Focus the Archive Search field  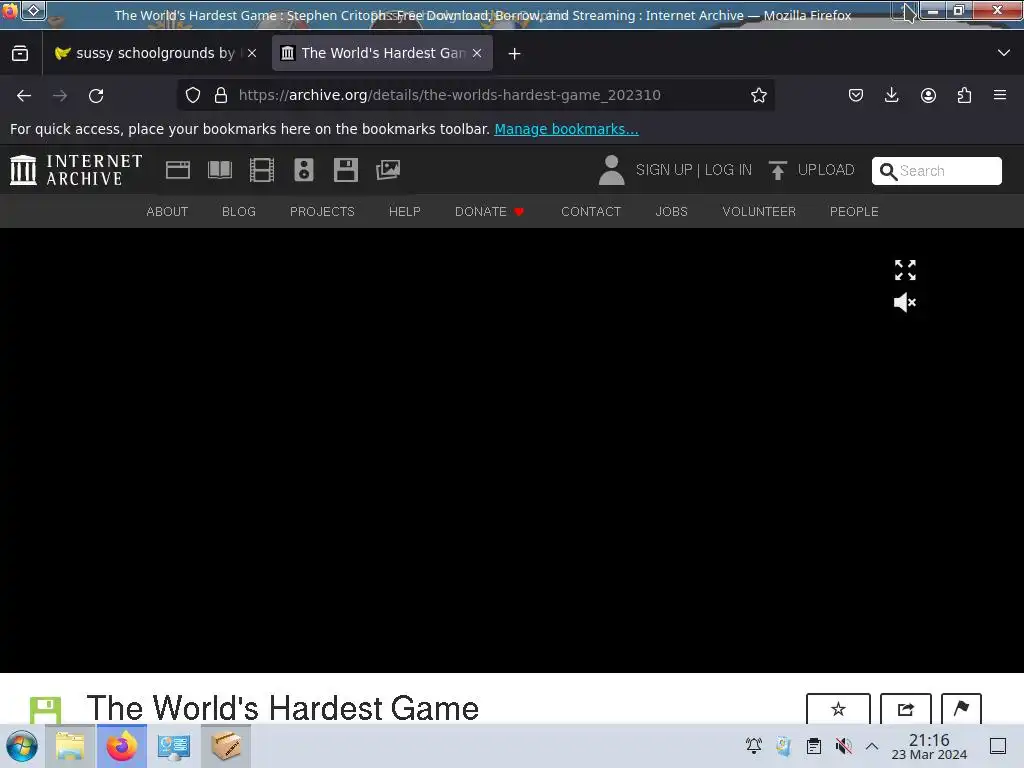(936, 171)
